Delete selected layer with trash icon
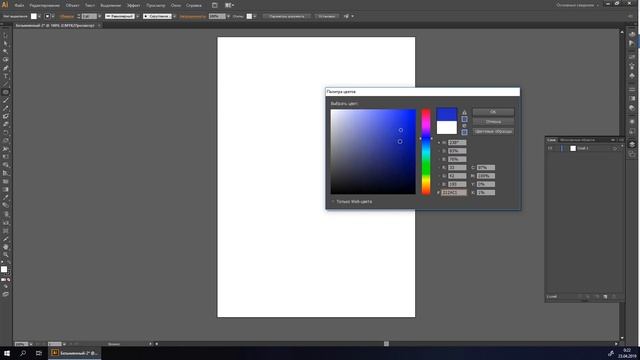Screen dimensions: 640x360 [x=614, y=297]
